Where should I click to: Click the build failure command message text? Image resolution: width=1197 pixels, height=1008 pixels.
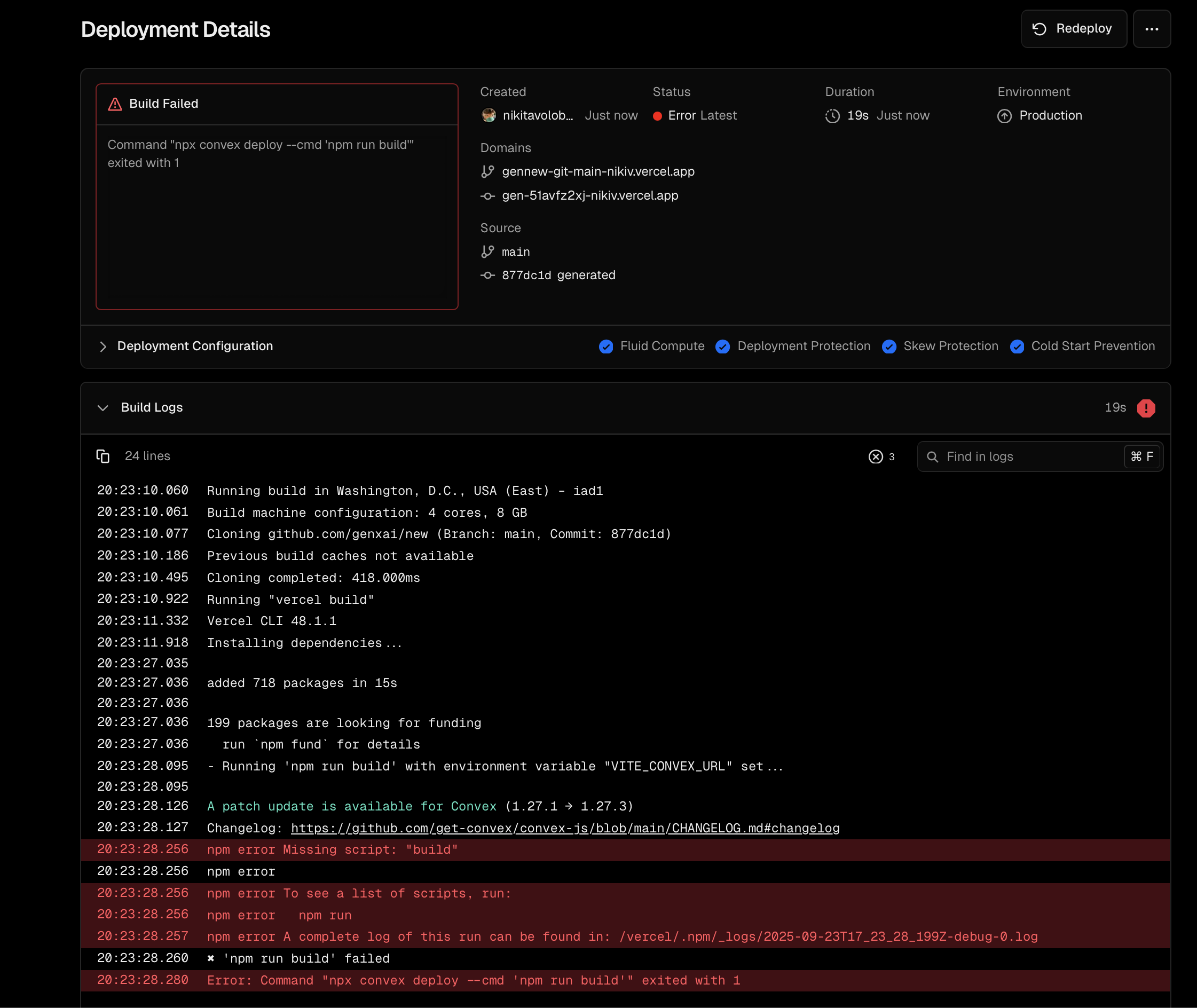pyautogui.click(x=261, y=154)
